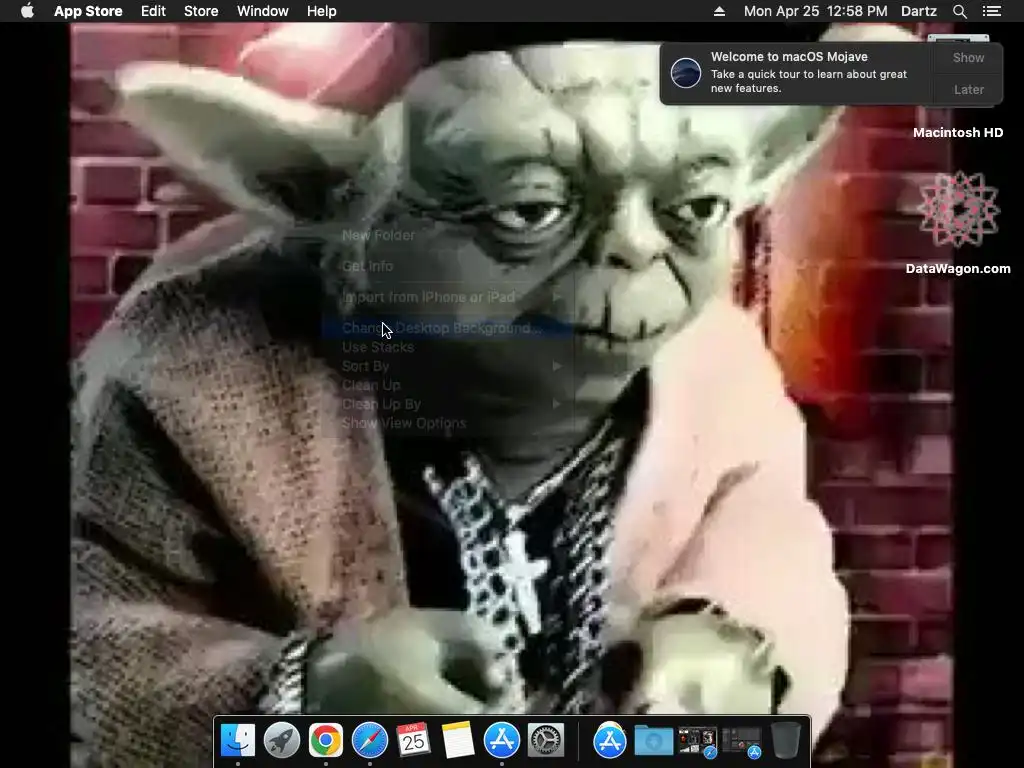Viewport: 1024px width, 768px height.
Task: Open the Apple menu
Action: coord(27,11)
